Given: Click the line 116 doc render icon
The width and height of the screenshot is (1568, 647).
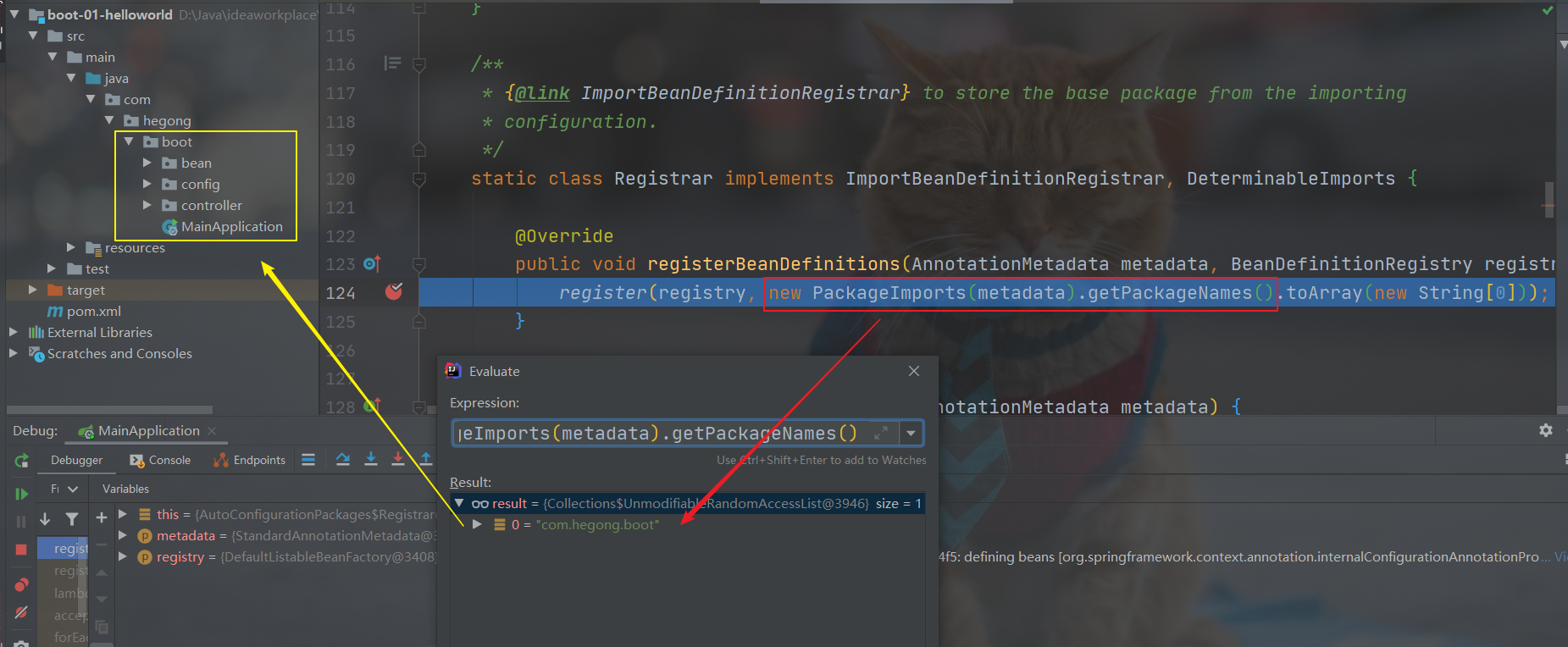Looking at the screenshot, I should coord(392,64).
